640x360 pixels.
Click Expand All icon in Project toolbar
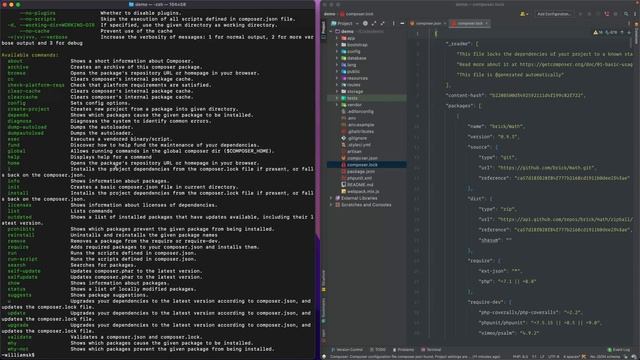(x=374, y=23)
